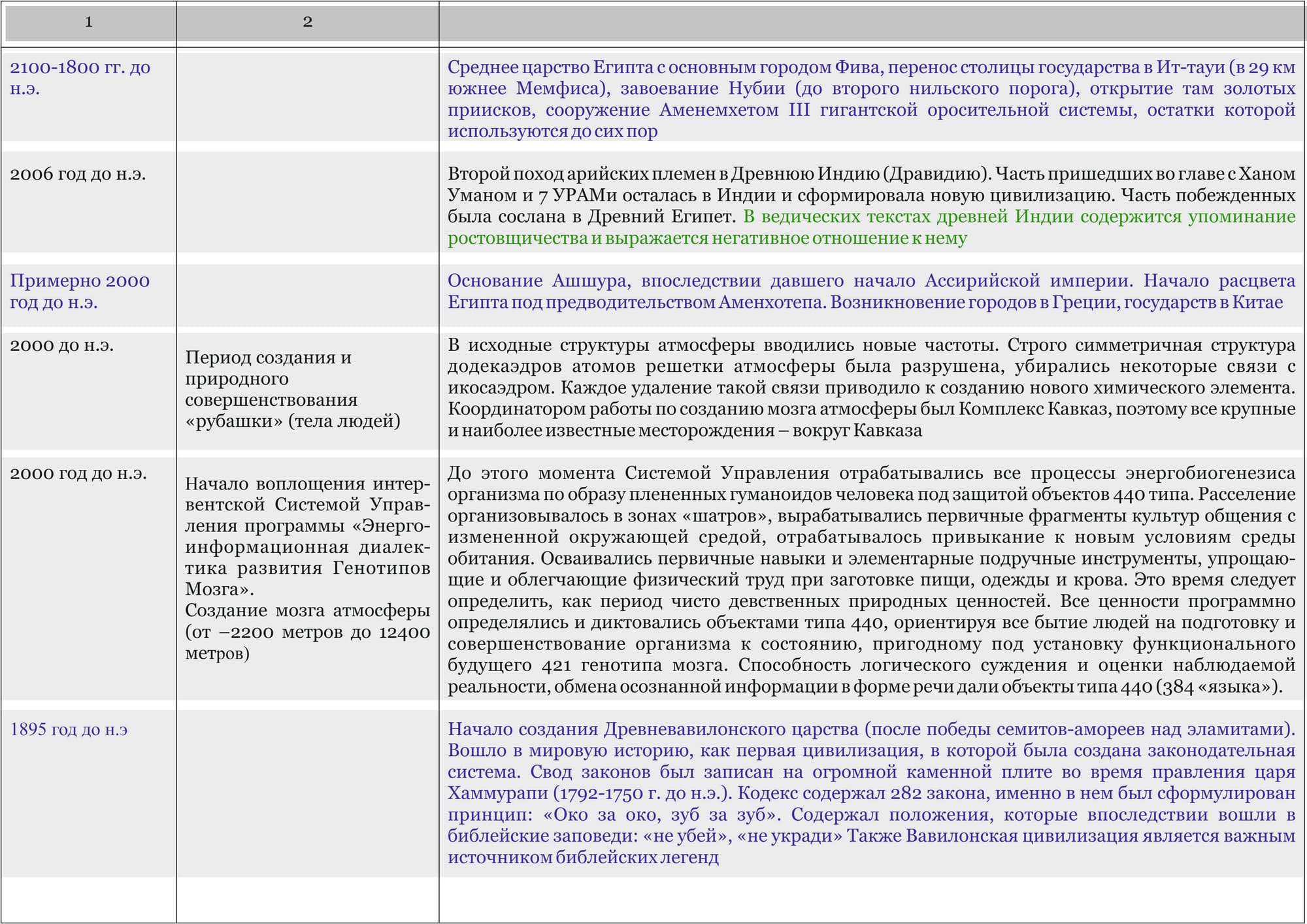The width and height of the screenshot is (1307, 924).
Task: Click text "используются до сих пор"
Action: [x=553, y=131]
